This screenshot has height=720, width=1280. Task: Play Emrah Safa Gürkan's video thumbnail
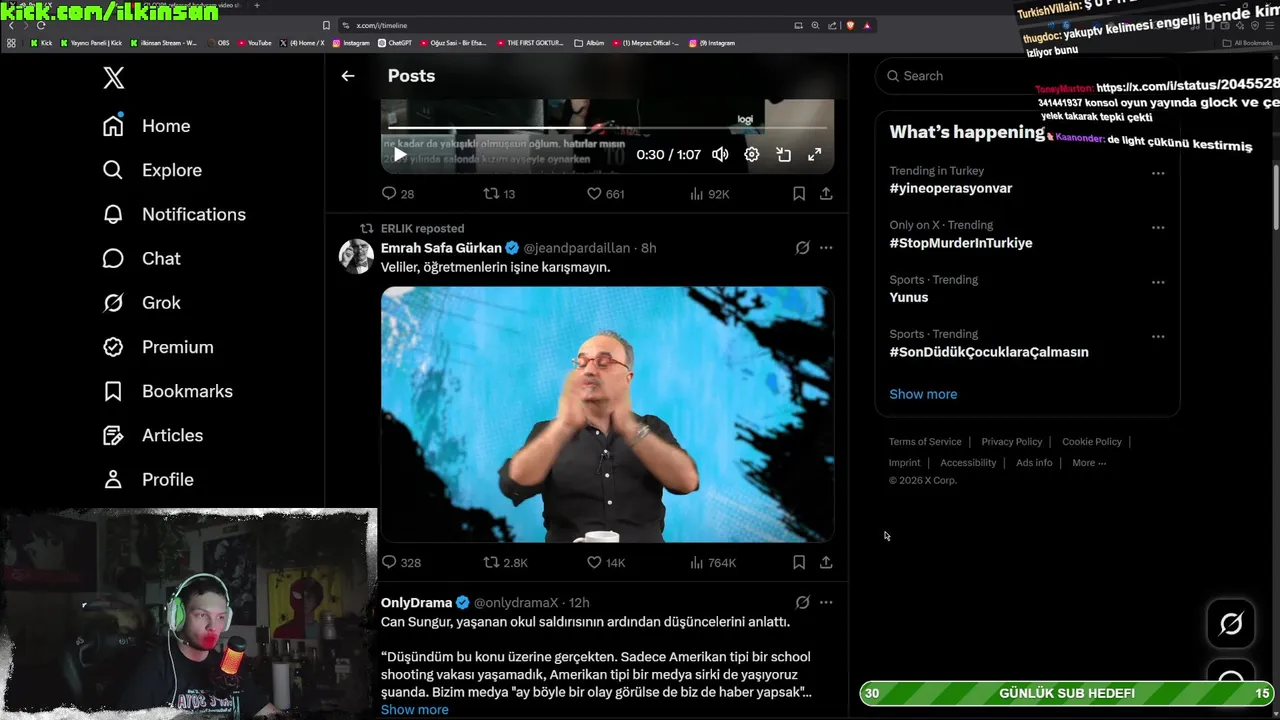607,414
